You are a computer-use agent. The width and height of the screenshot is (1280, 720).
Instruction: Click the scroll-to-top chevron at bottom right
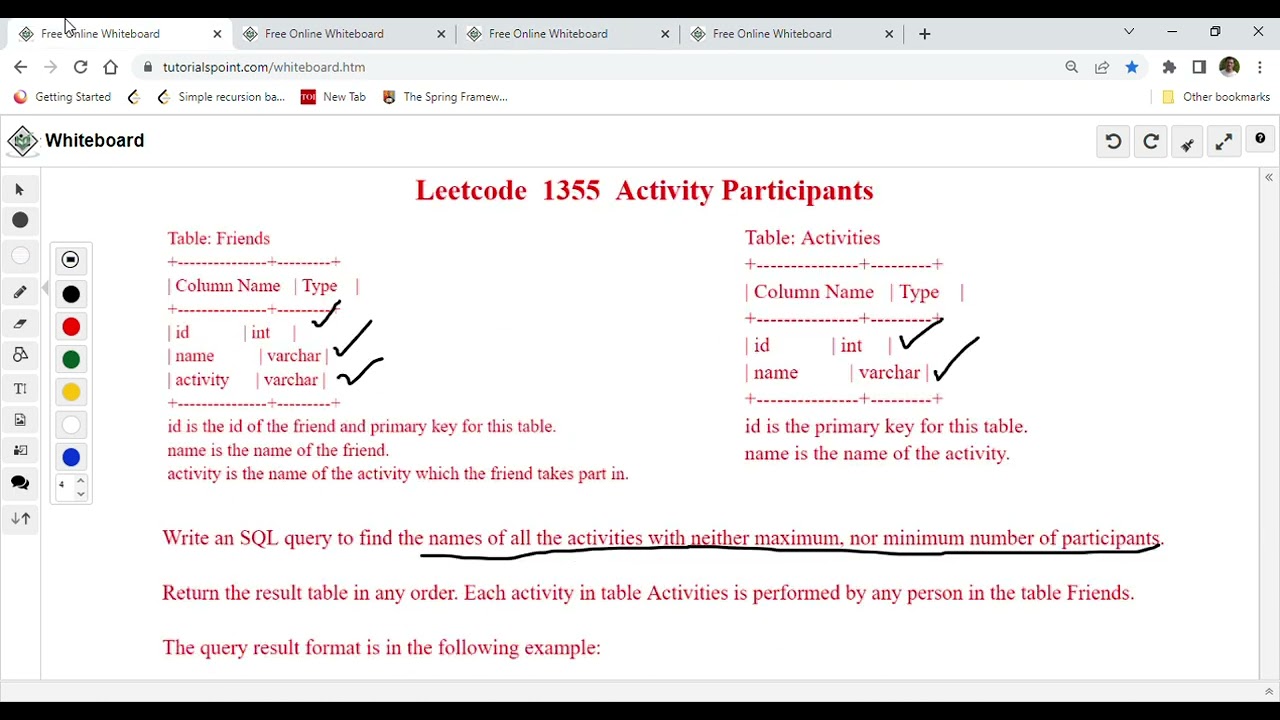pos(1268,691)
